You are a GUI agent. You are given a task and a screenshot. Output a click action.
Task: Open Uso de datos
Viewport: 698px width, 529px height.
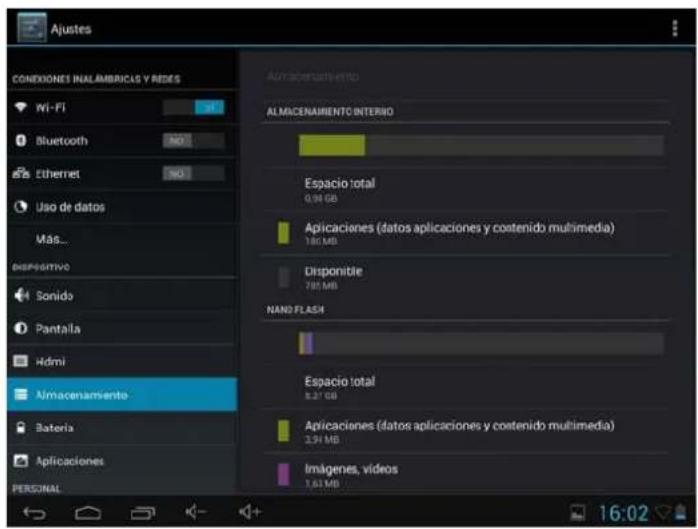tap(122, 207)
